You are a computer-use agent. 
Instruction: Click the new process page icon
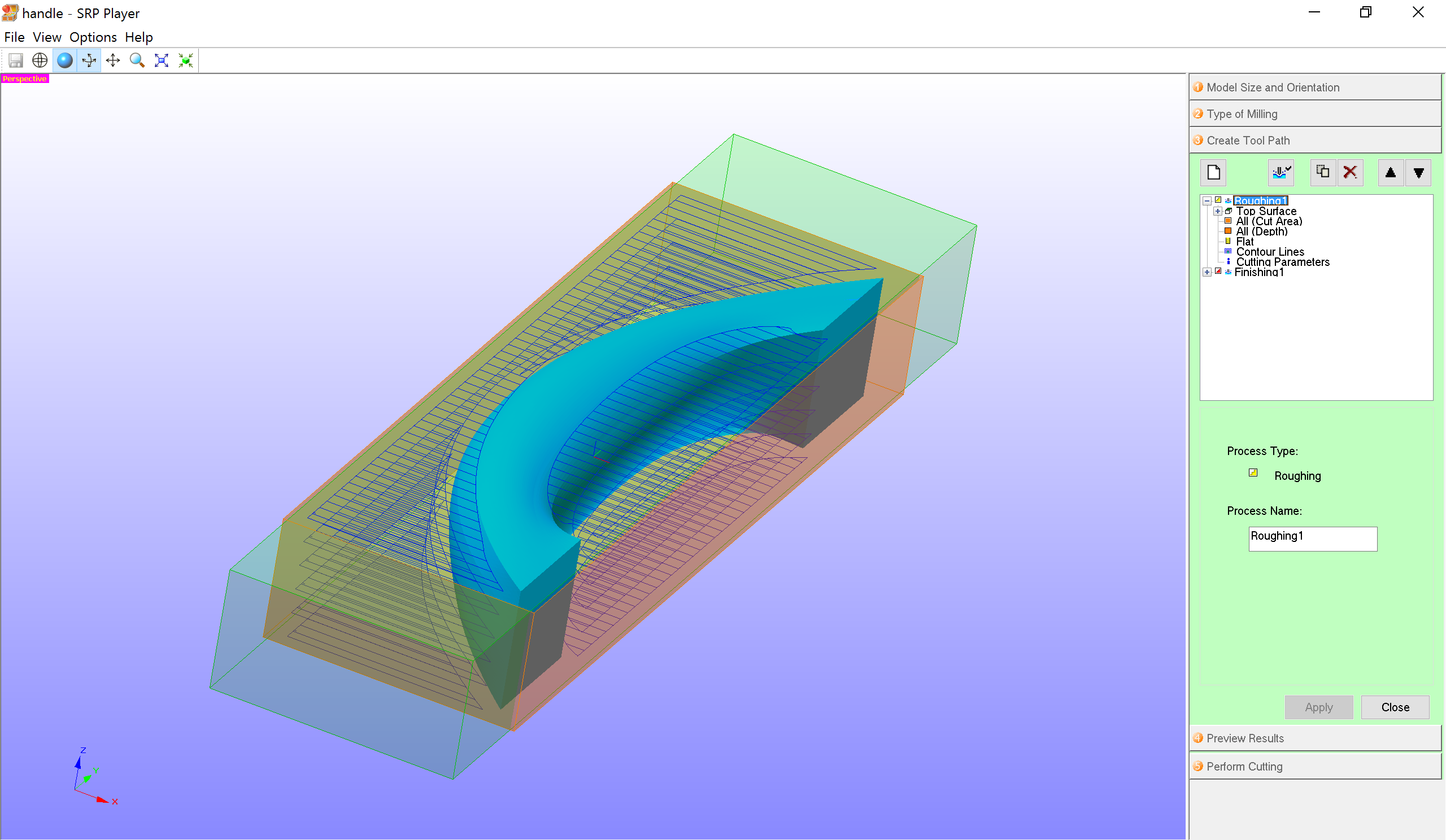point(1213,173)
